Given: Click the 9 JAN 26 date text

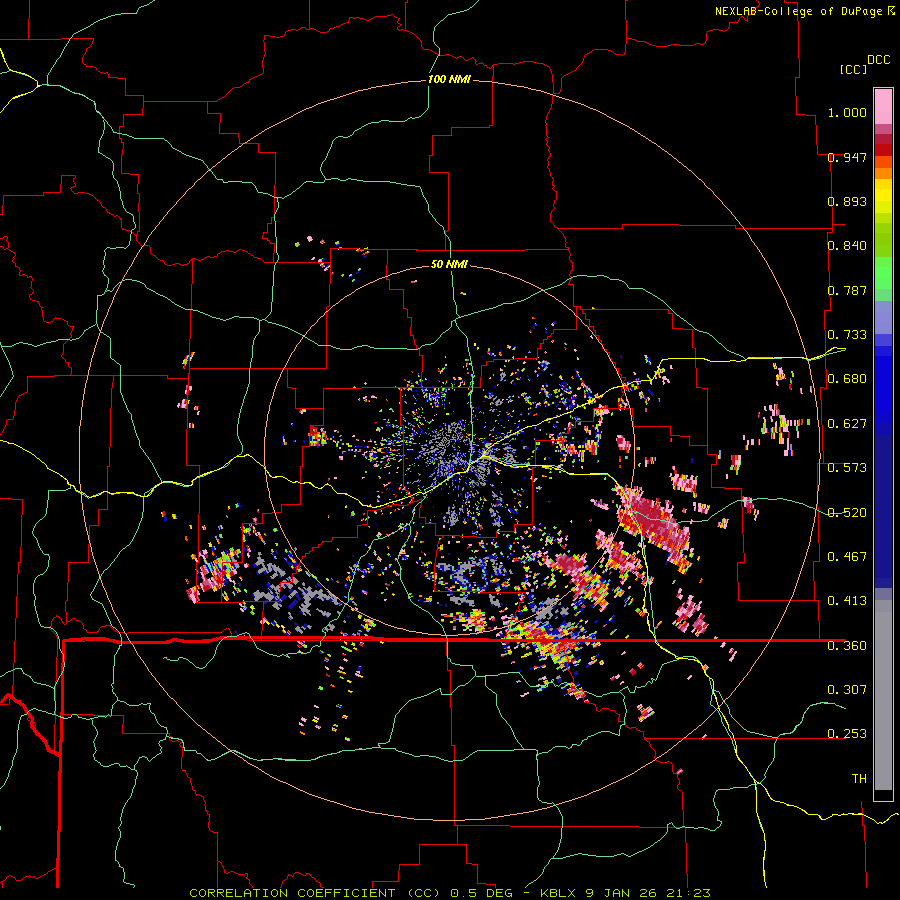Looking at the screenshot, I should (x=622, y=893).
